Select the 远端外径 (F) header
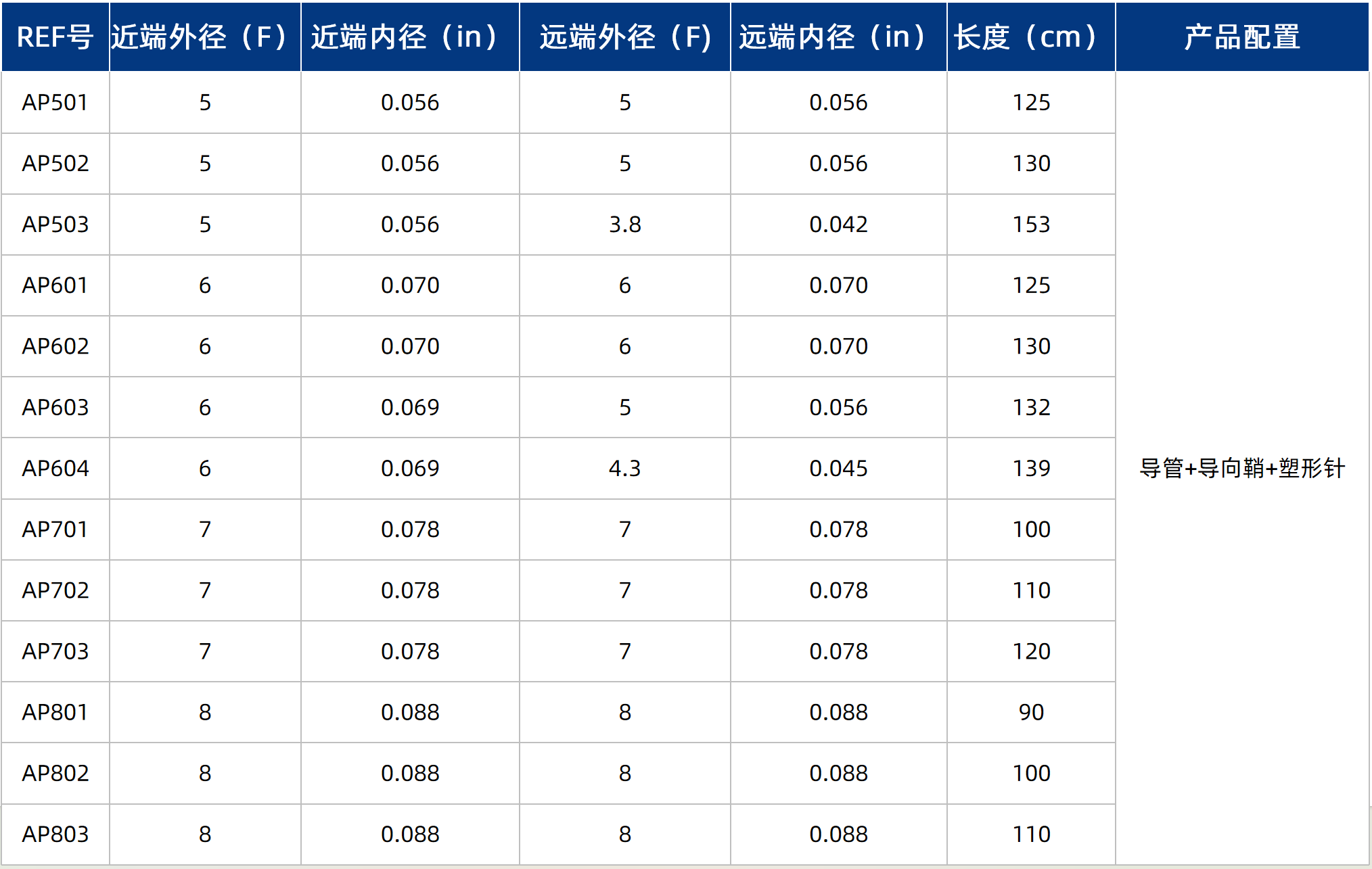This screenshot has height=869, width=1372. (x=625, y=37)
